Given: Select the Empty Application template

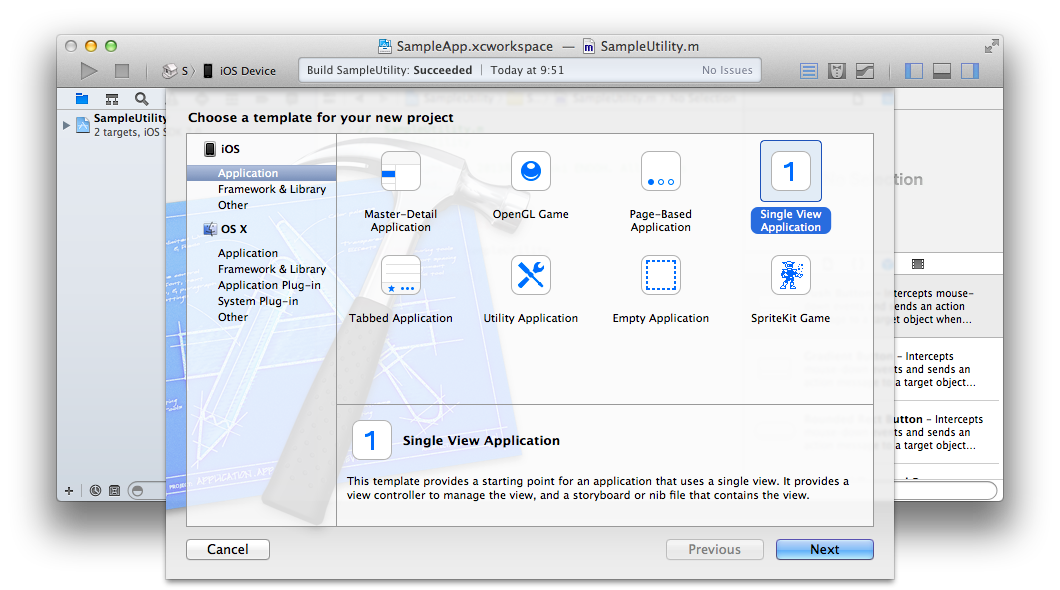Looking at the screenshot, I should [x=661, y=276].
